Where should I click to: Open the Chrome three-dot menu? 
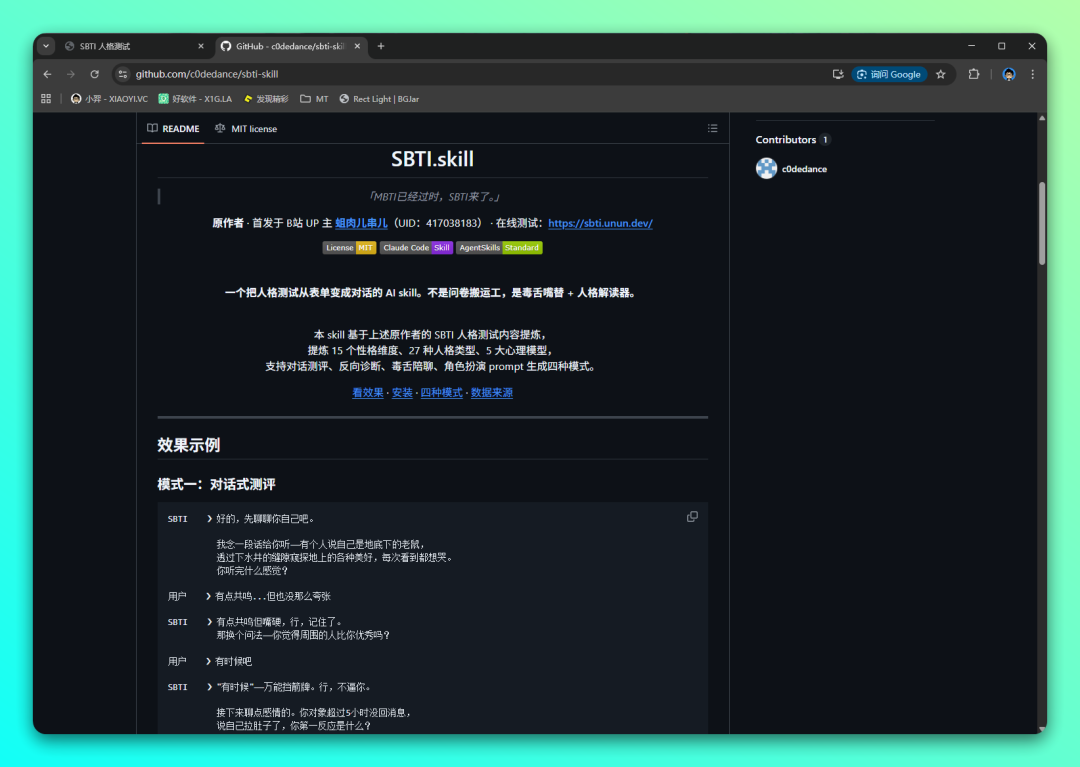[1032, 74]
